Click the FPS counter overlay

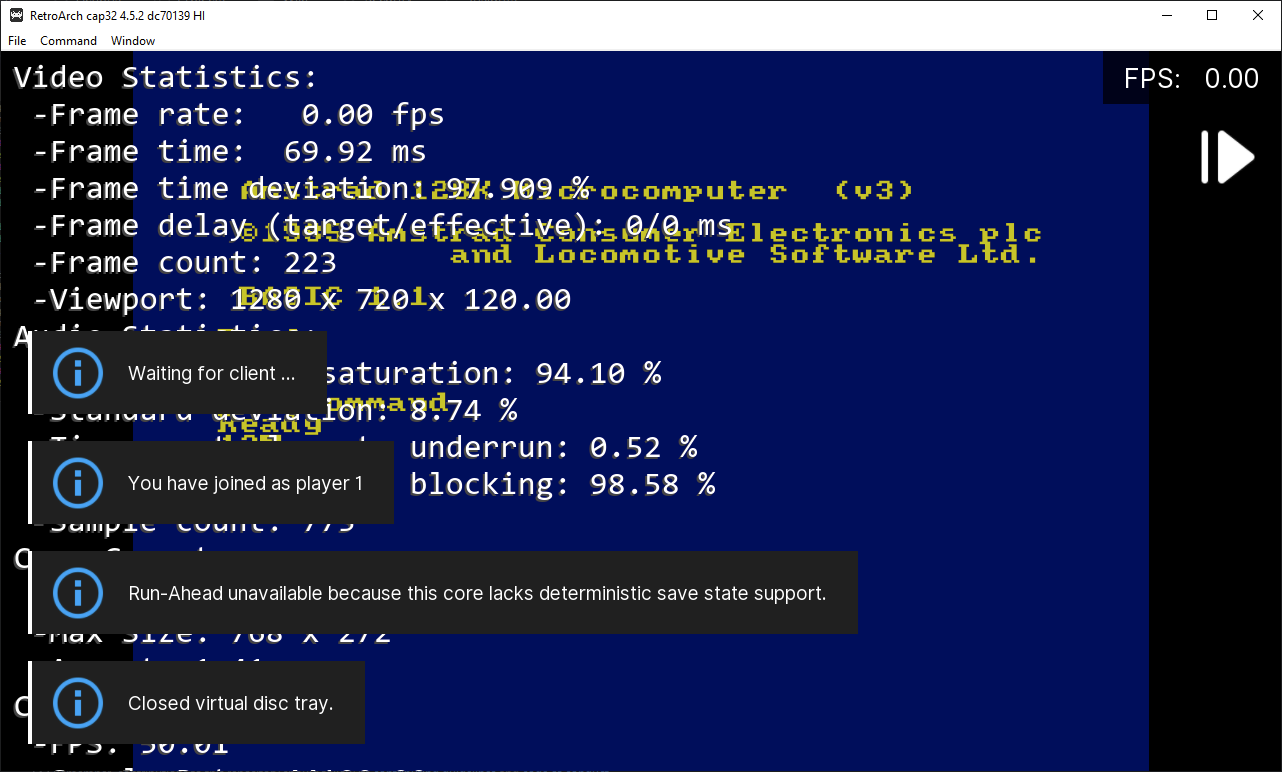pos(1192,77)
